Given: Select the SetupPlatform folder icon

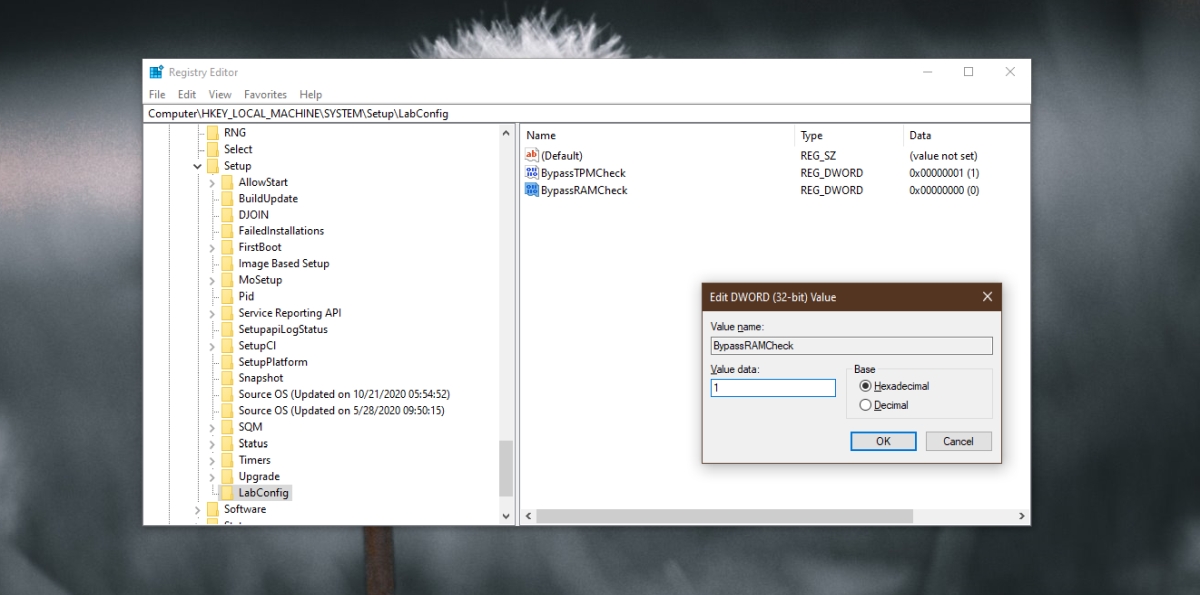Looking at the screenshot, I should 227,362.
